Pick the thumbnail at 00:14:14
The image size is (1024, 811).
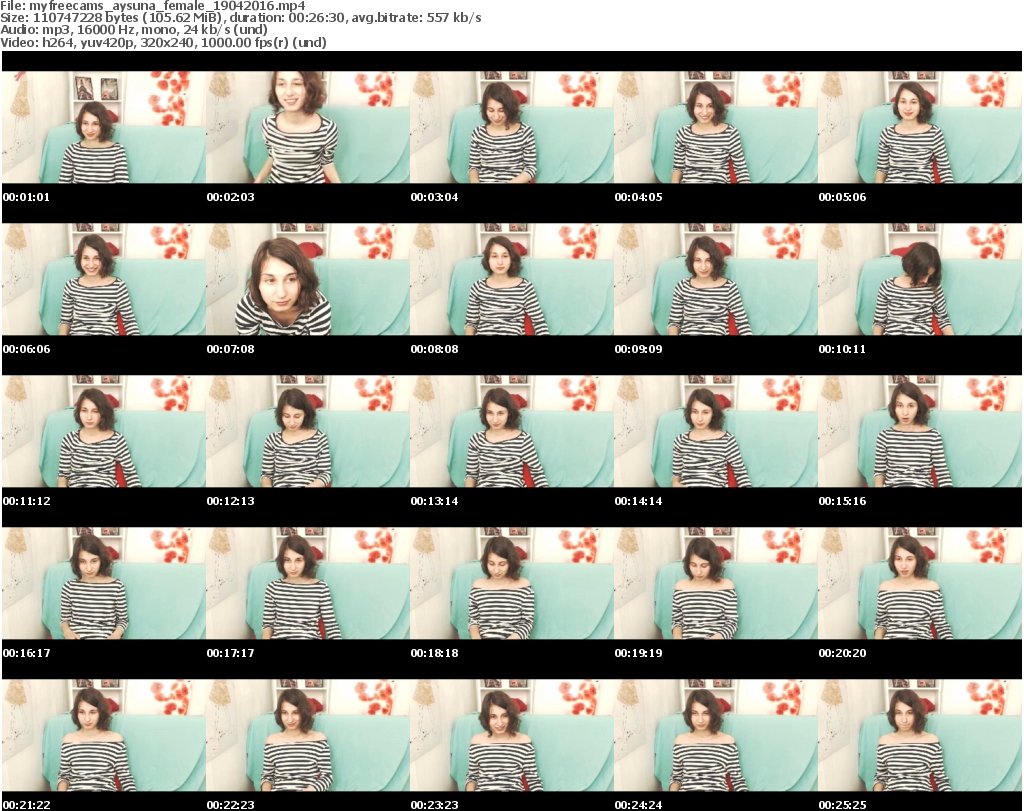pos(716,432)
